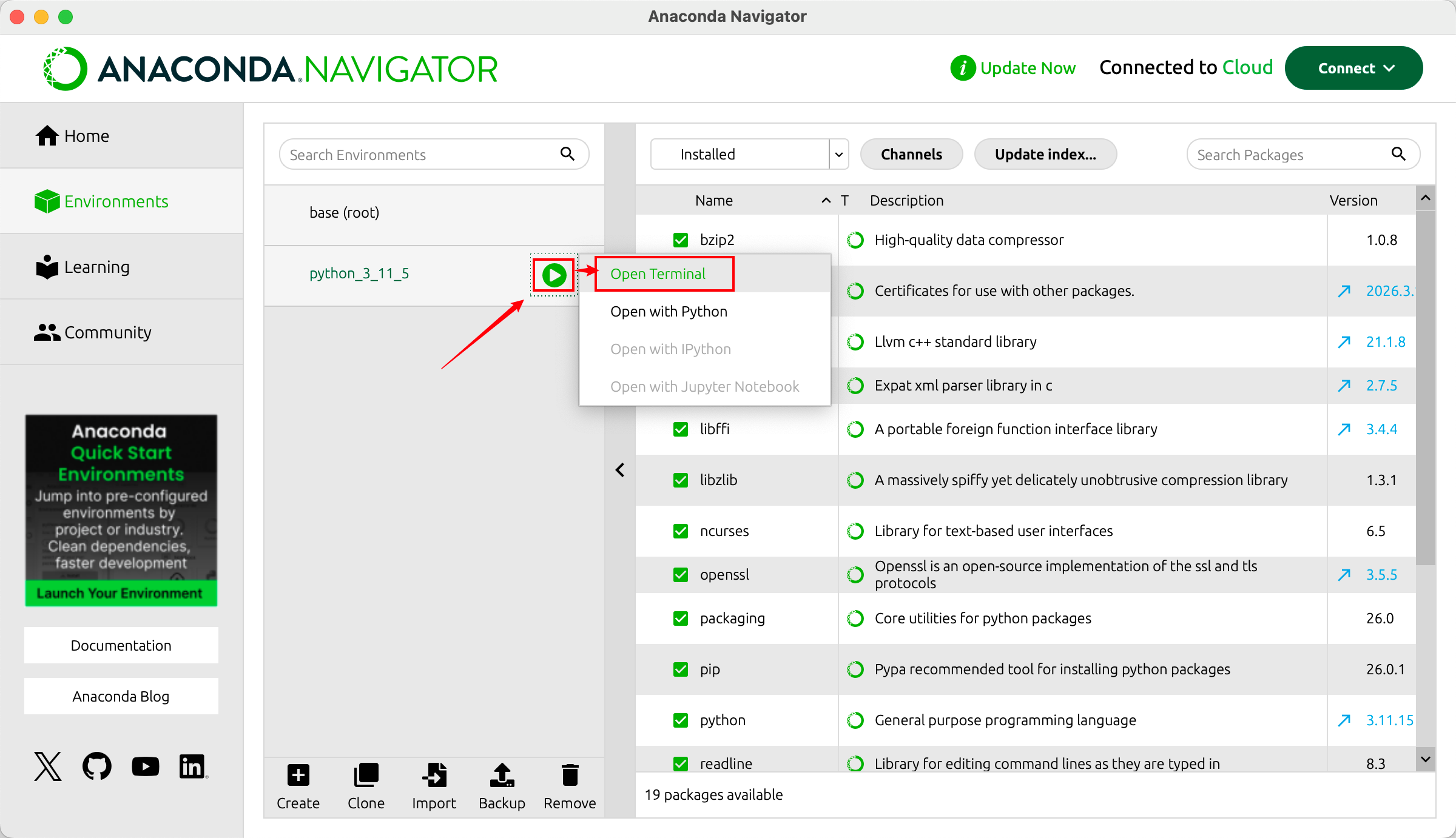Click the magnifier icon in Search Packages
Image resolution: width=1456 pixels, height=838 pixels.
click(x=1398, y=154)
